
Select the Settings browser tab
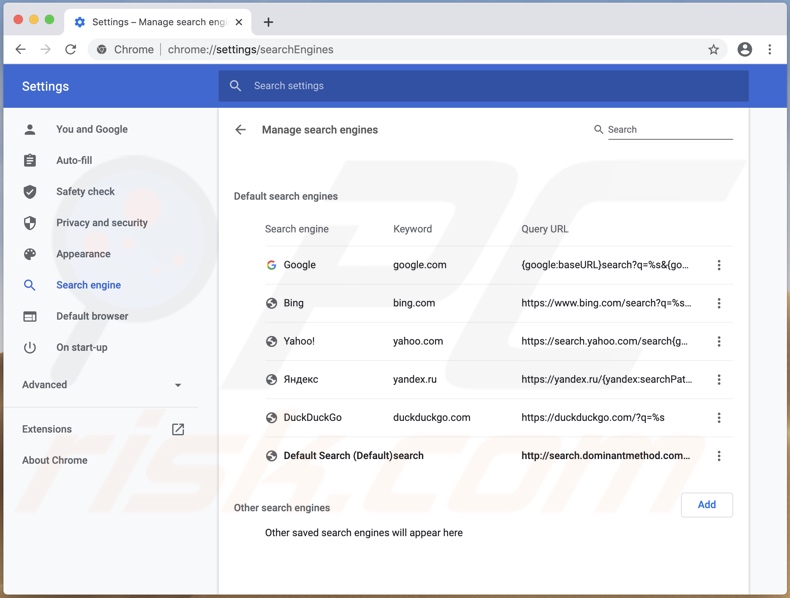coord(158,22)
